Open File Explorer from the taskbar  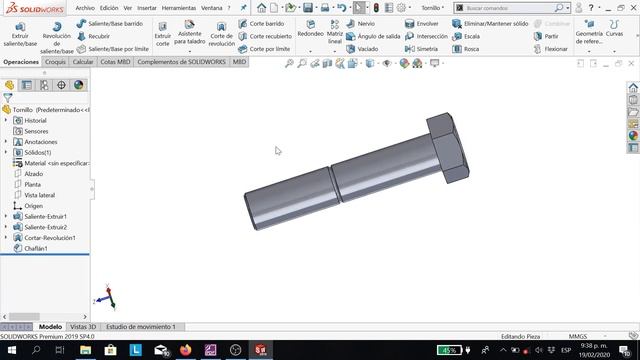(x=86, y=350)
